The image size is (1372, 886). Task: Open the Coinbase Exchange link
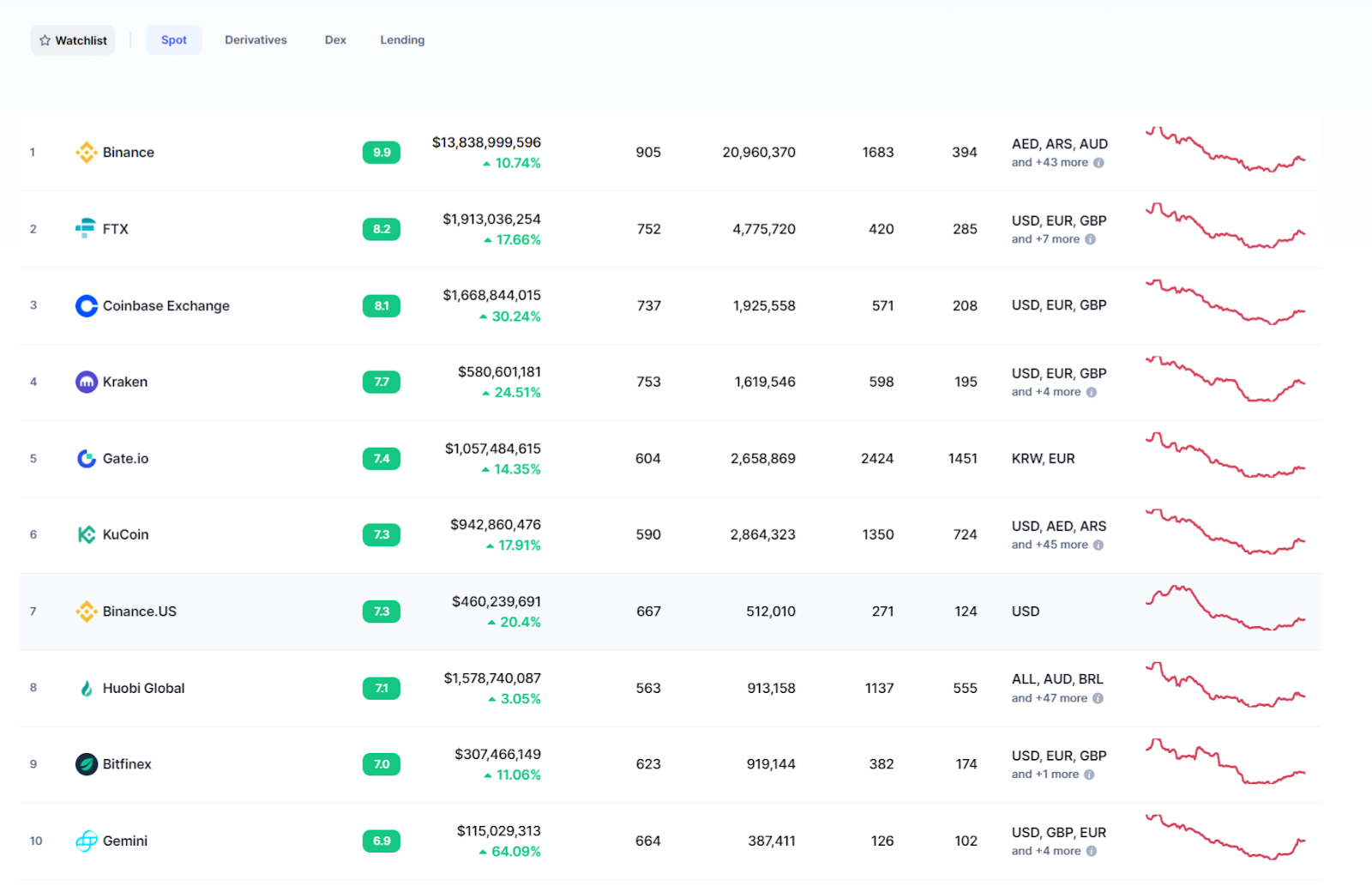click(x=166, y=306)
